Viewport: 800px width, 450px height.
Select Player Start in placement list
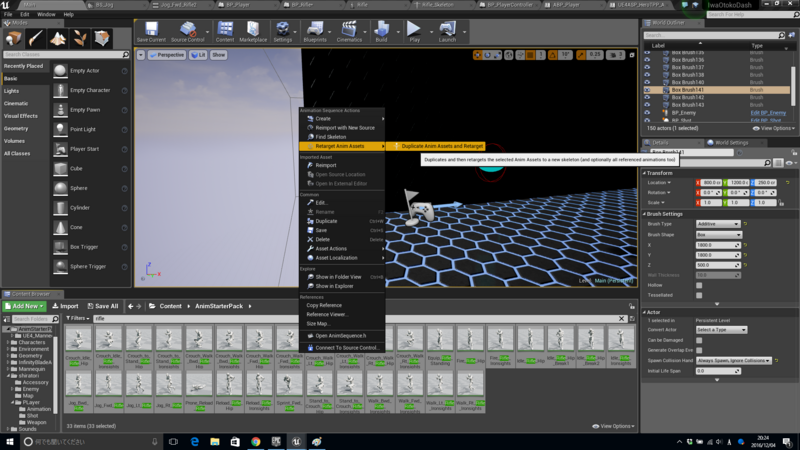pyautogui.click(x=90, y=149)
